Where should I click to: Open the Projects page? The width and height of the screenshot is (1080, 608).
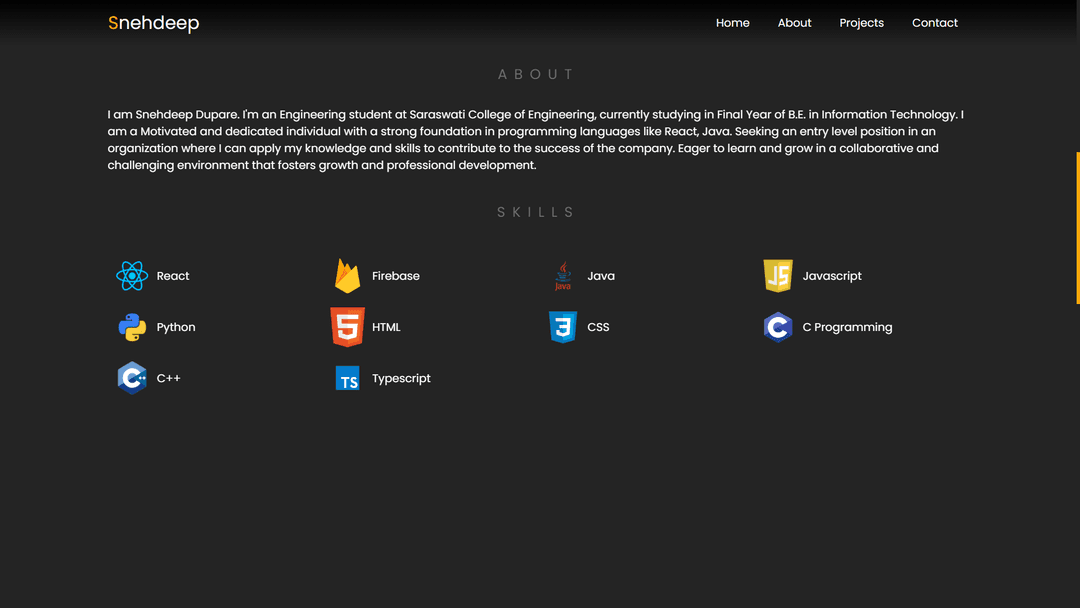pyautogui.click(x=861, y=22)
